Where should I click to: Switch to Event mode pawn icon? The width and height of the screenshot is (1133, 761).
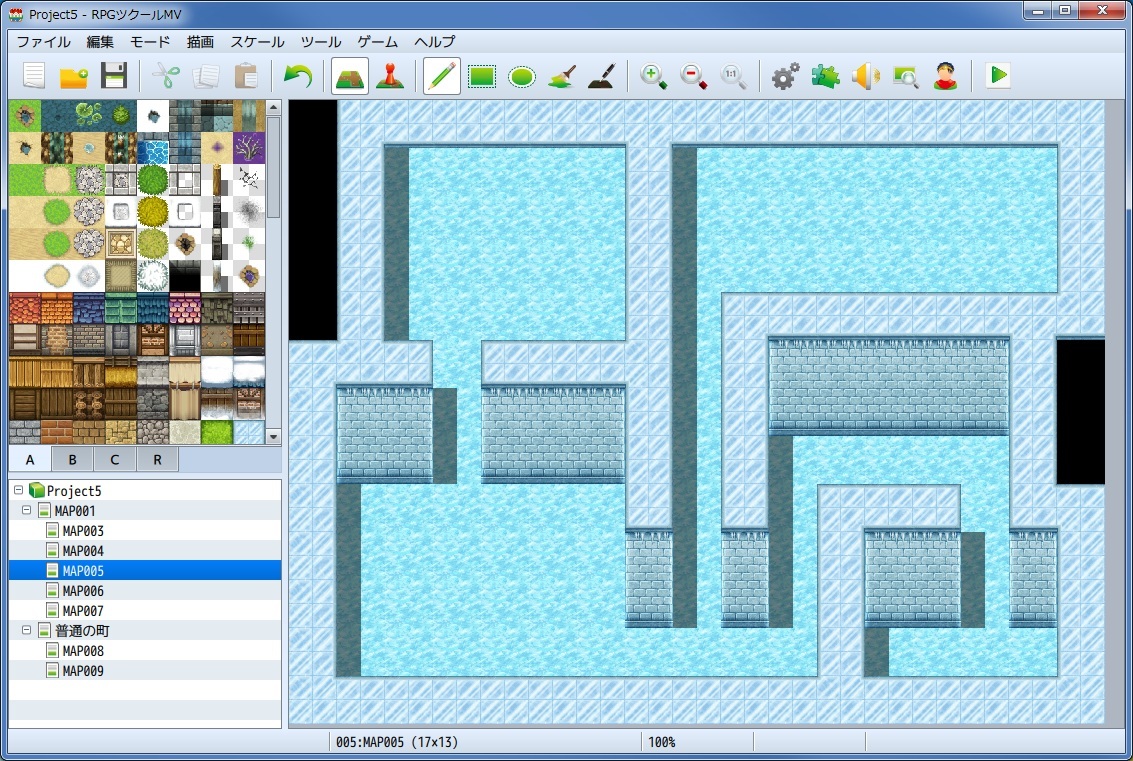[390, 75]
